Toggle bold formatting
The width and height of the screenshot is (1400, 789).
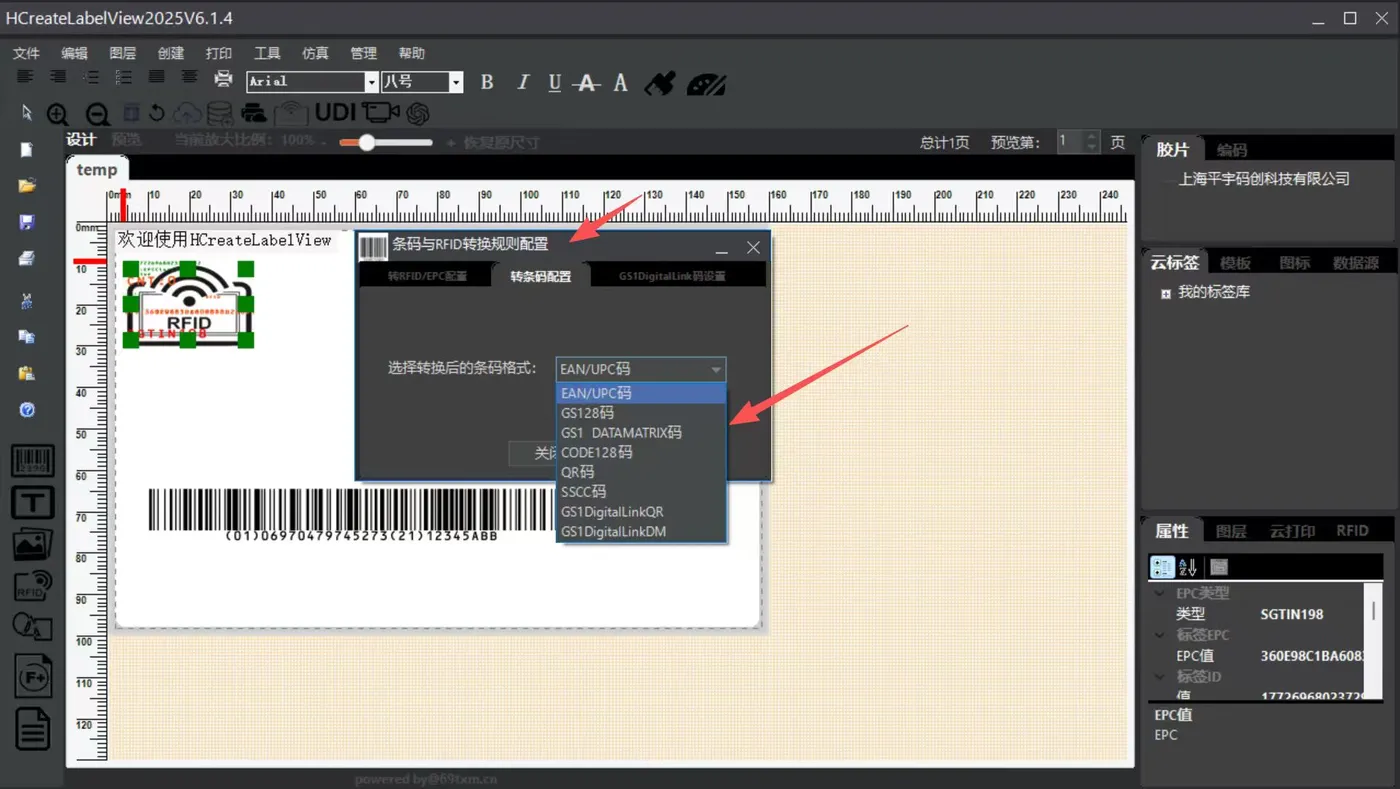pos(487,82)
